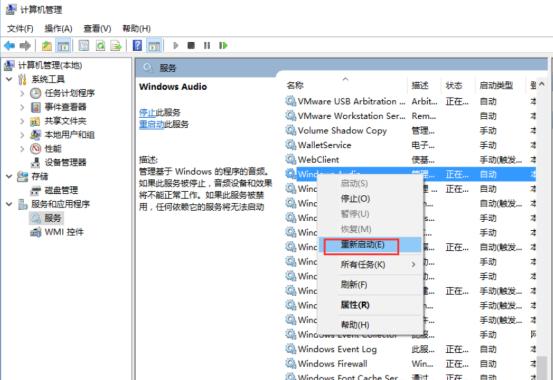
Task: Select the WebClient service row
Action: (x=411, y=159)
